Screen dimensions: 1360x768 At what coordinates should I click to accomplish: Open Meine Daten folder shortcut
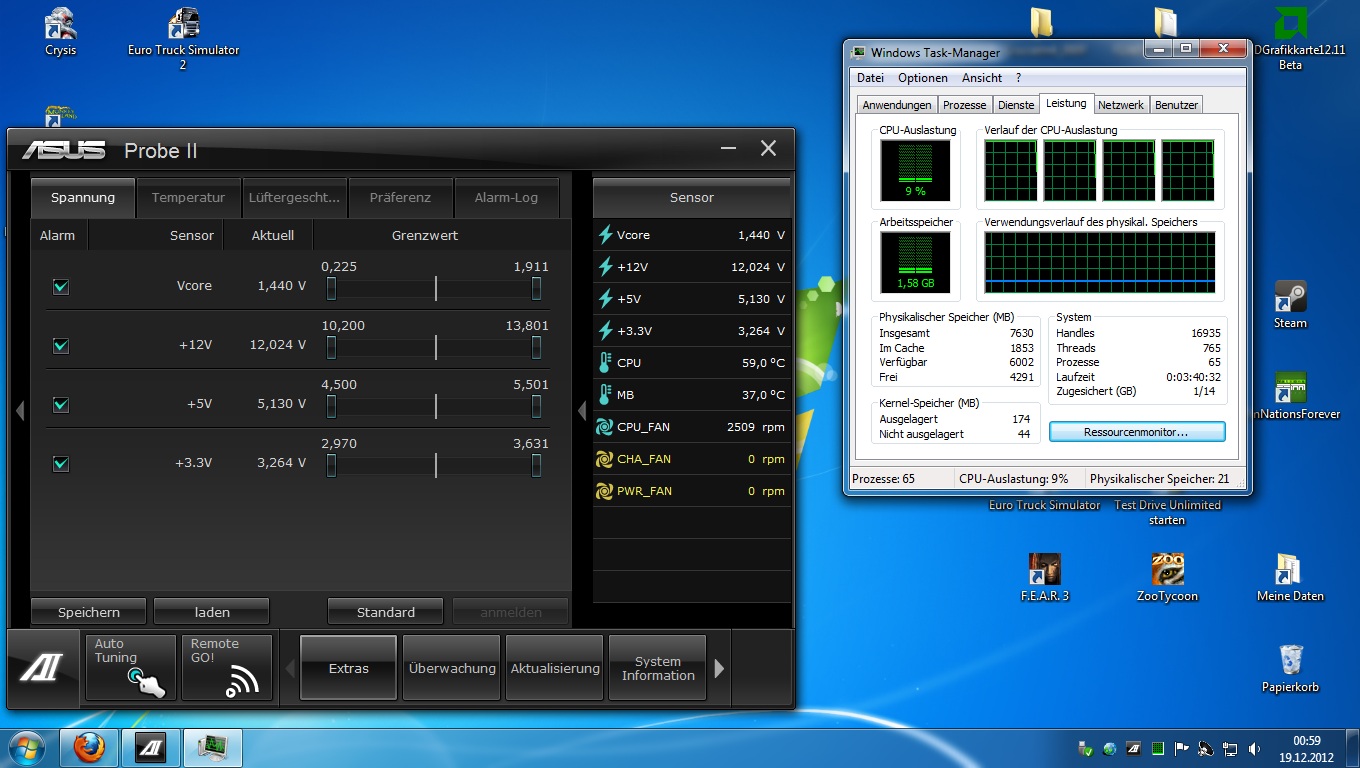tap(1290, 577)
